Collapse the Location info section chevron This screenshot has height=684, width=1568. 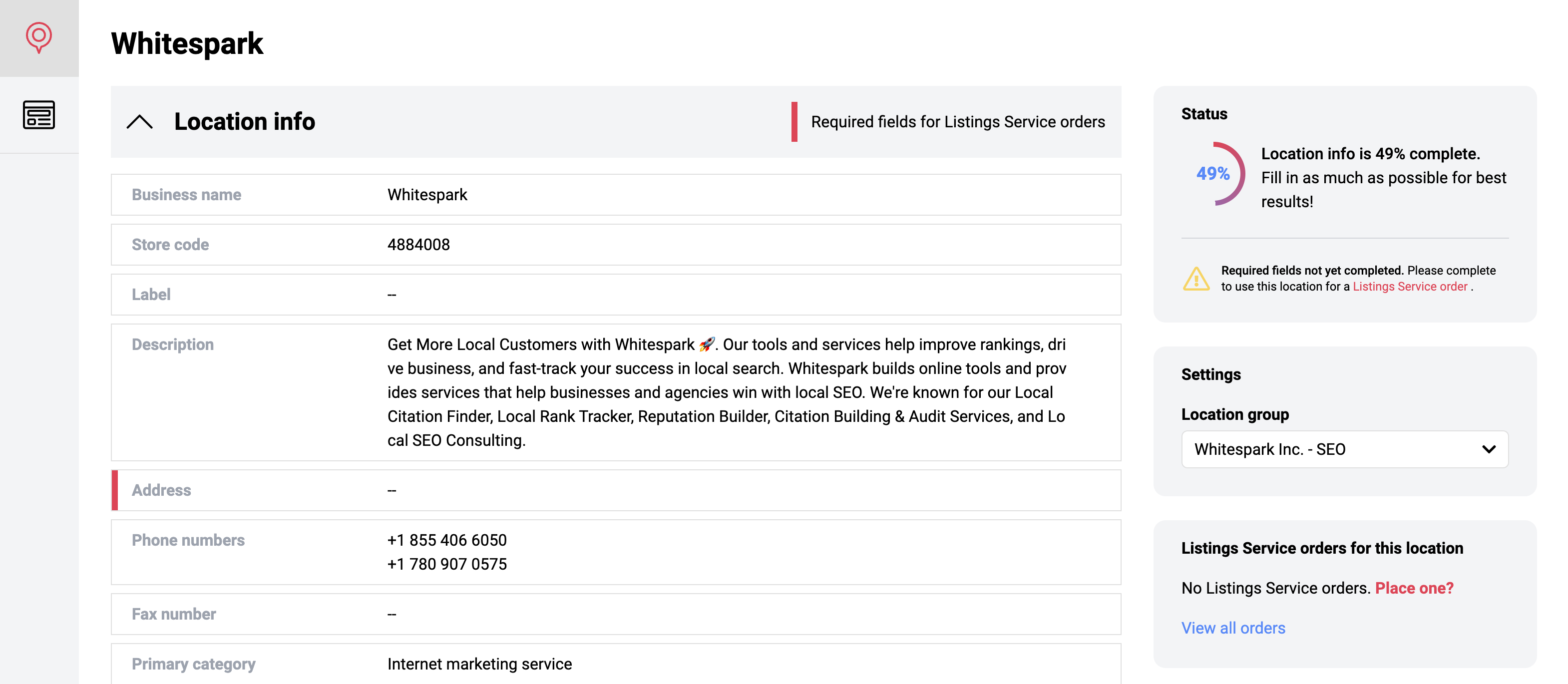click(139, 122)
